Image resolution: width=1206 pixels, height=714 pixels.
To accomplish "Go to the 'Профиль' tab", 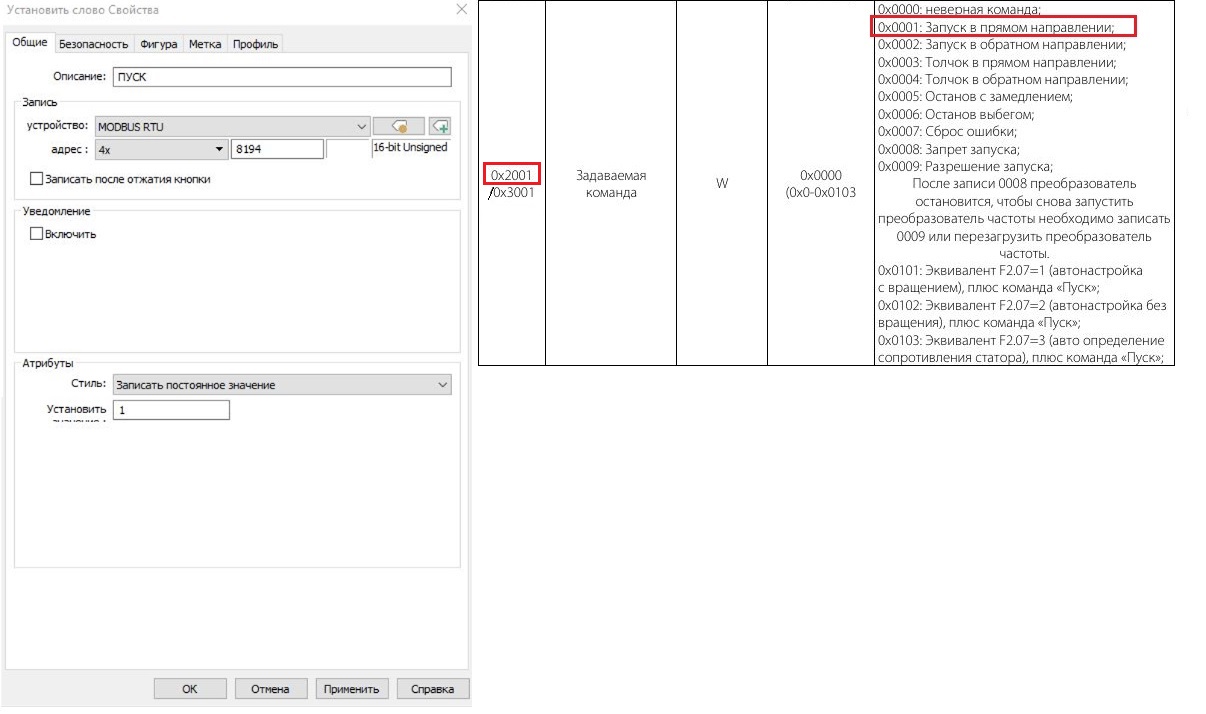I will point(255,44).
